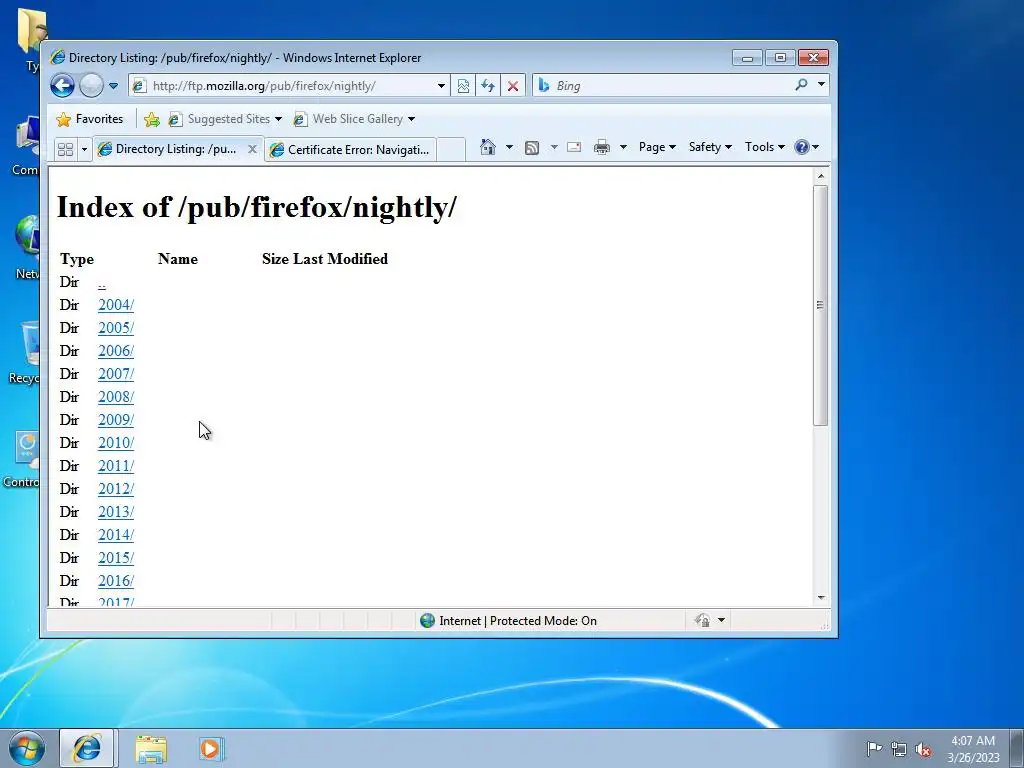Open the 2016/ directory link
Screen dimensions: 1024x768
[x=116, y=581]
